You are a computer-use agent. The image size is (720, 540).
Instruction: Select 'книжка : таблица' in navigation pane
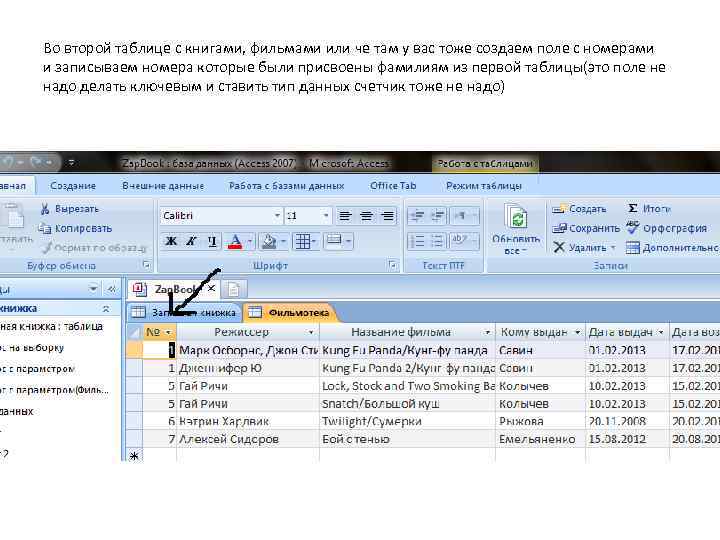tap(51, 326)
